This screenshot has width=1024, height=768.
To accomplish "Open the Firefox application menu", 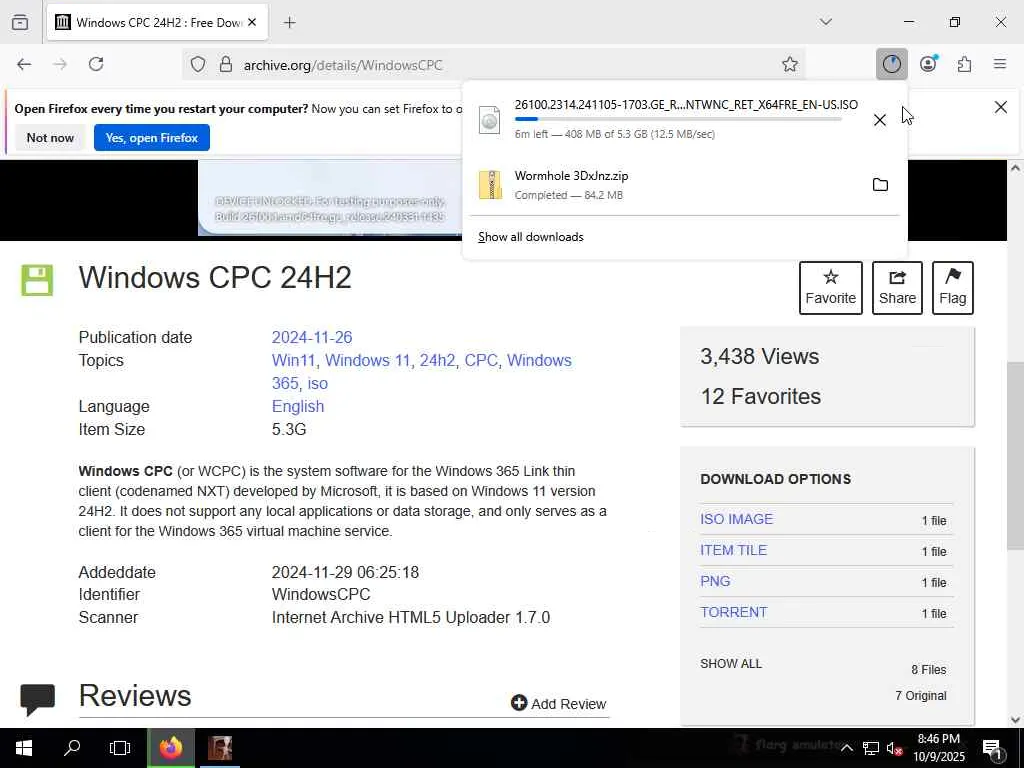I will click(1000, 64).
